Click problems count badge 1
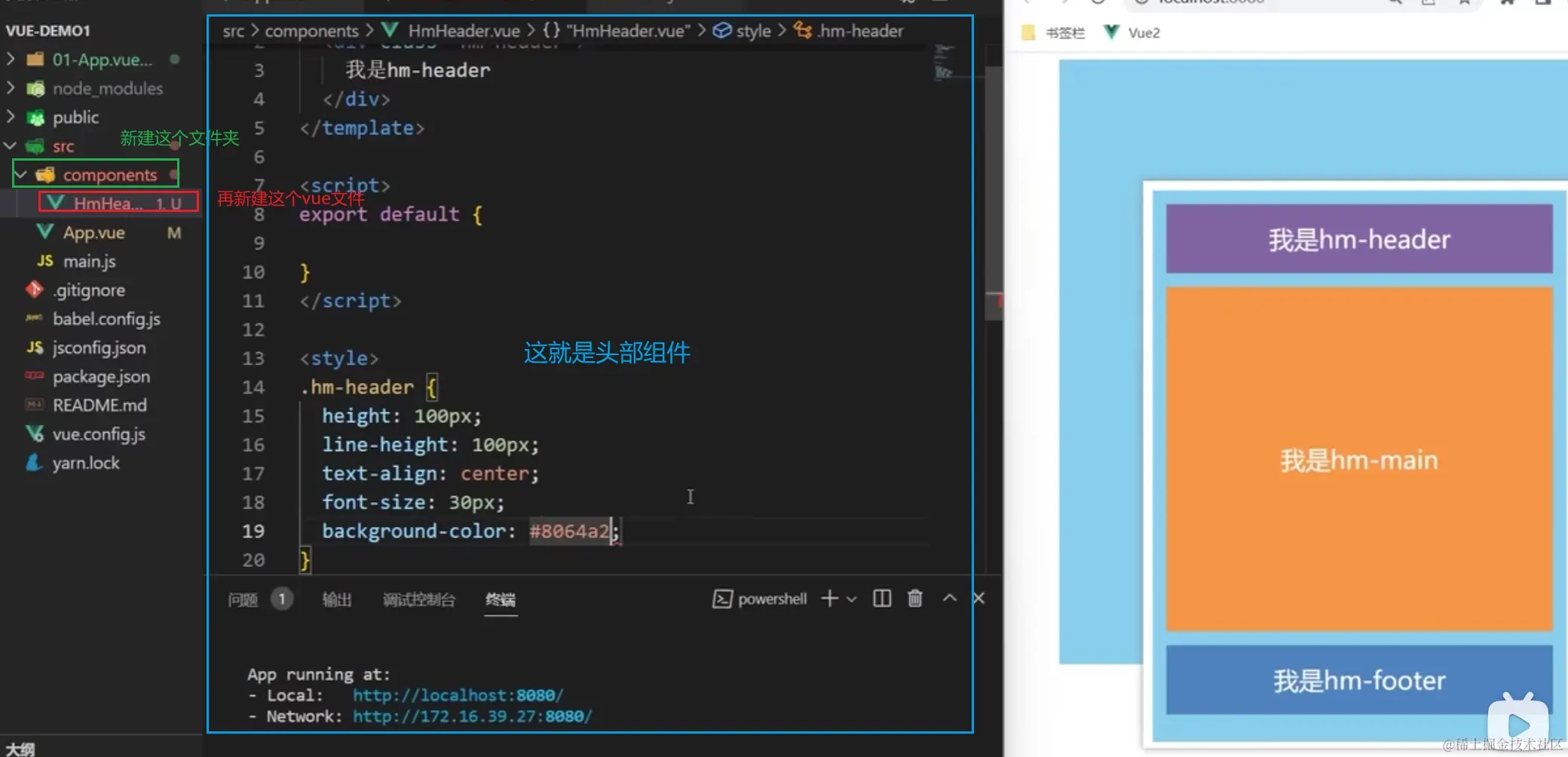 [281, 599]
